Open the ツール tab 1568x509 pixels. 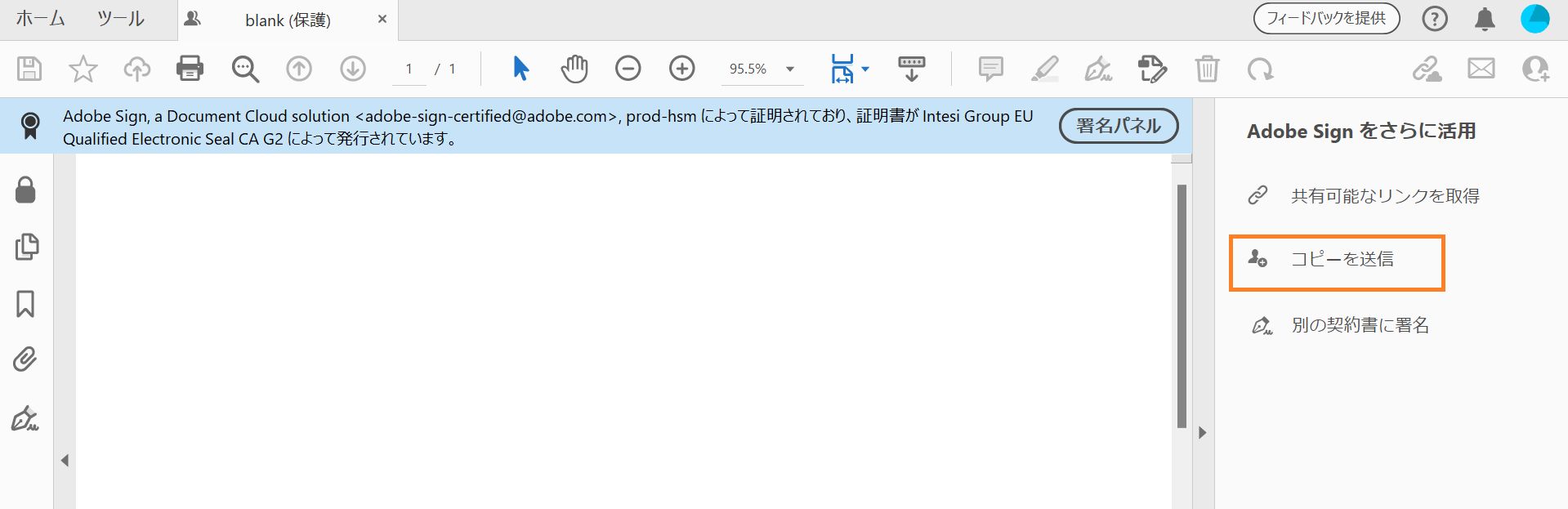(x=120, y=19)
